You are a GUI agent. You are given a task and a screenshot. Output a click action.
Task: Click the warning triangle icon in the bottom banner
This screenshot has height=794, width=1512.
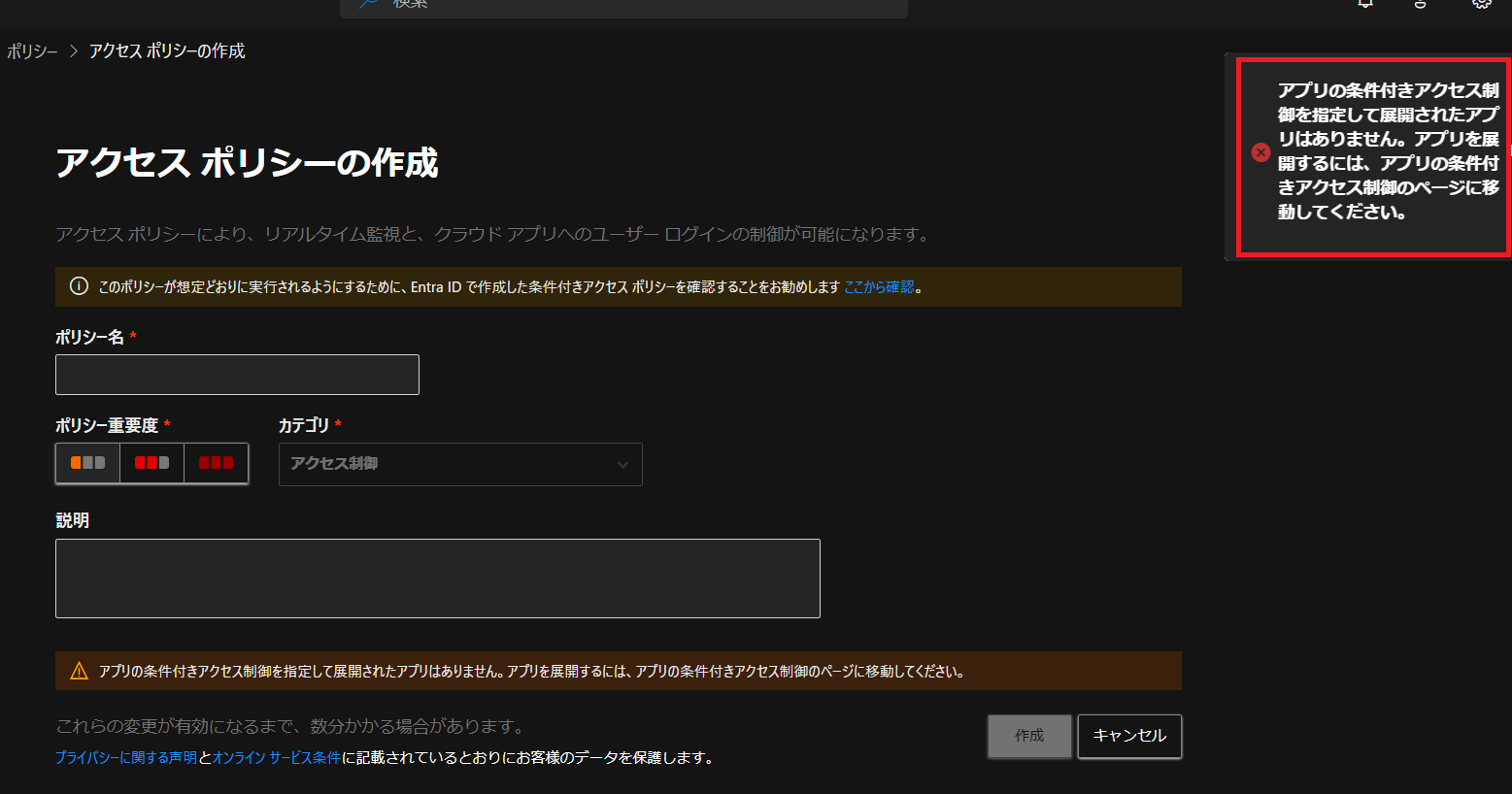click(x=77, y=670)
